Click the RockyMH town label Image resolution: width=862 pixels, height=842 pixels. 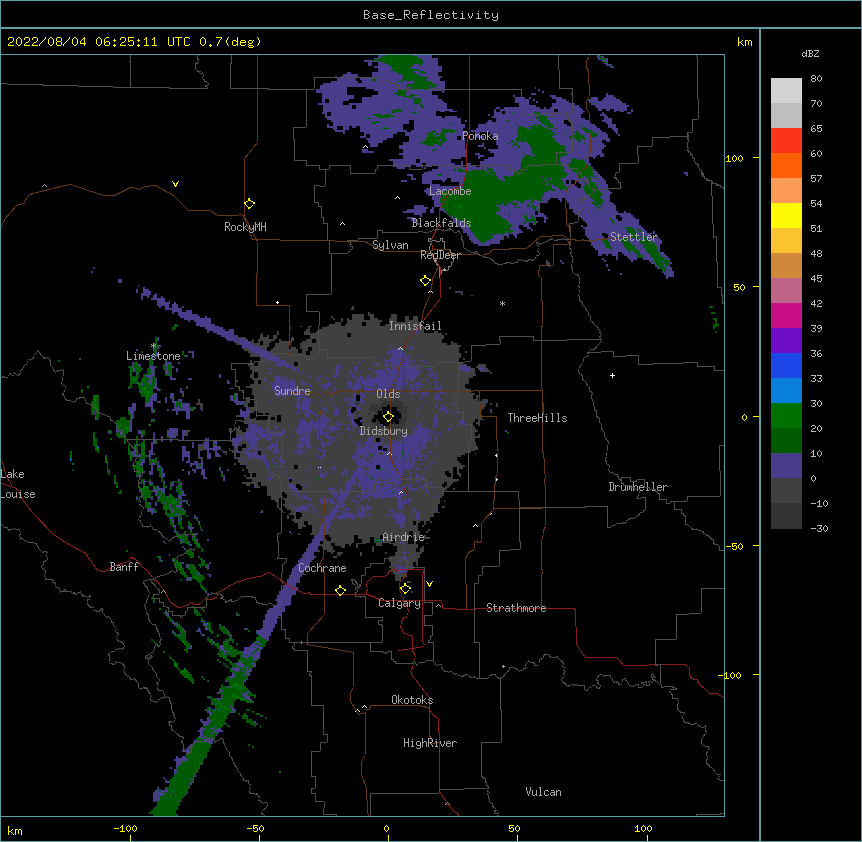pyautogui.click(x=245, y=227)
